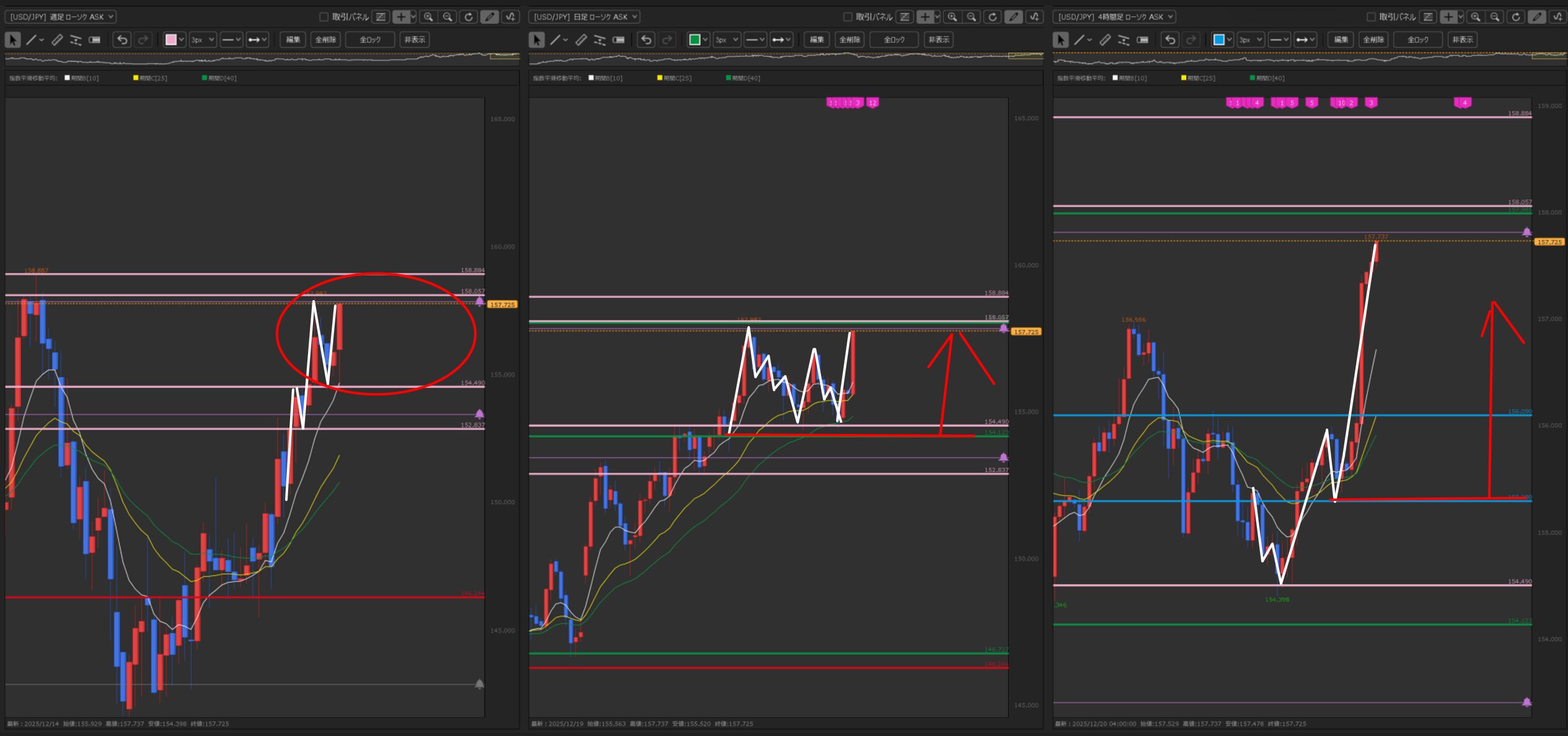The image size is (1568, 736).
Task: Click undo arrow in daily chart toolbar
Action: tap(646, 40)
